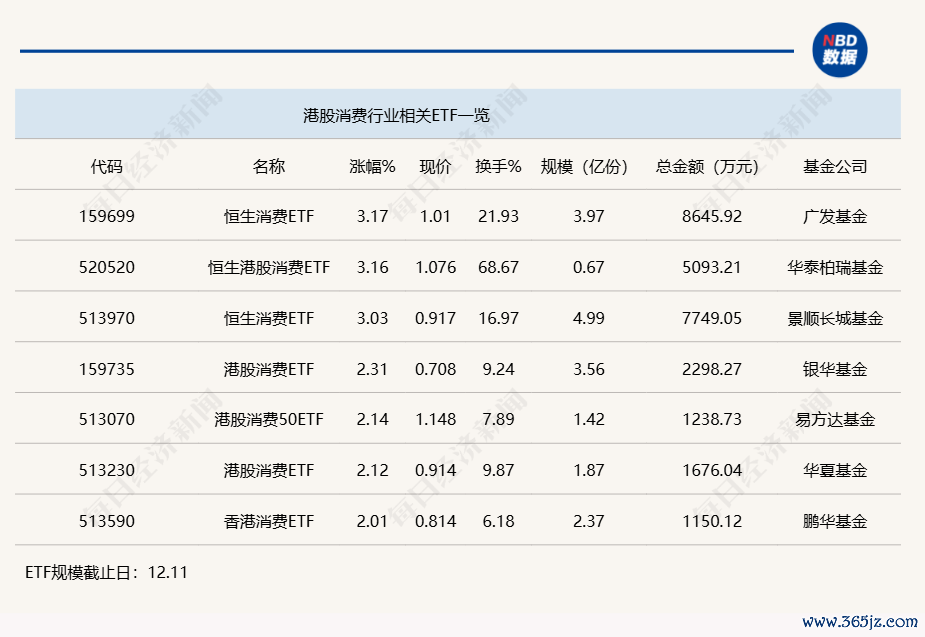Click the scale value 3.56
The image size is (925, 637).
point(589,369)
